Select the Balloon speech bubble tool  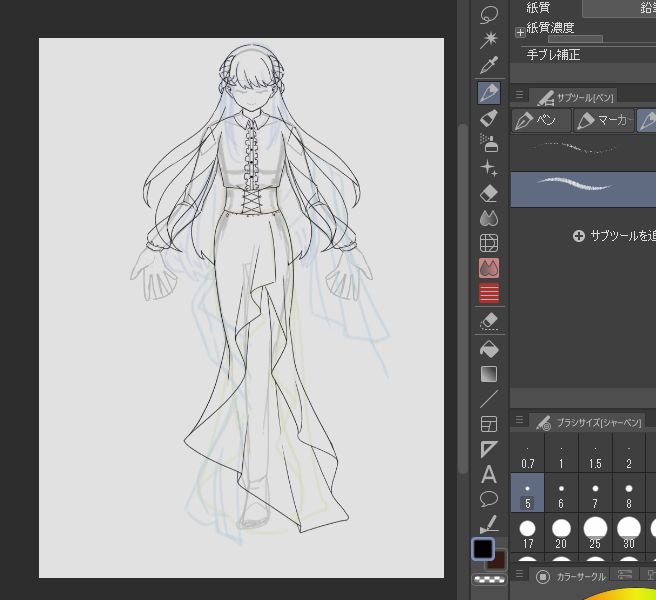coord(489,499)
